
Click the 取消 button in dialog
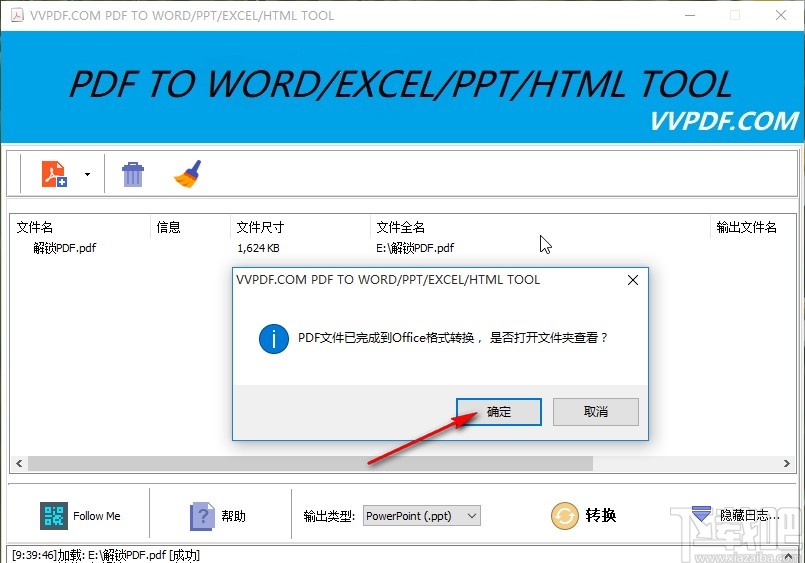coord(596,412)
